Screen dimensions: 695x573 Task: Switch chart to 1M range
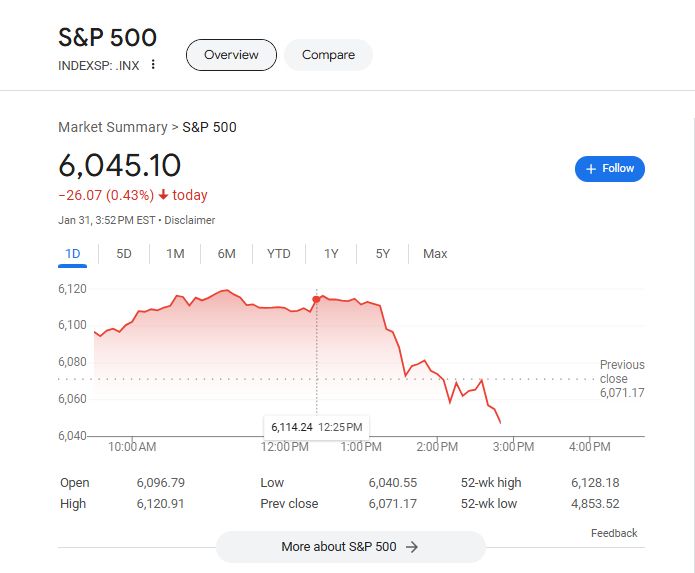tap(175, 254)
